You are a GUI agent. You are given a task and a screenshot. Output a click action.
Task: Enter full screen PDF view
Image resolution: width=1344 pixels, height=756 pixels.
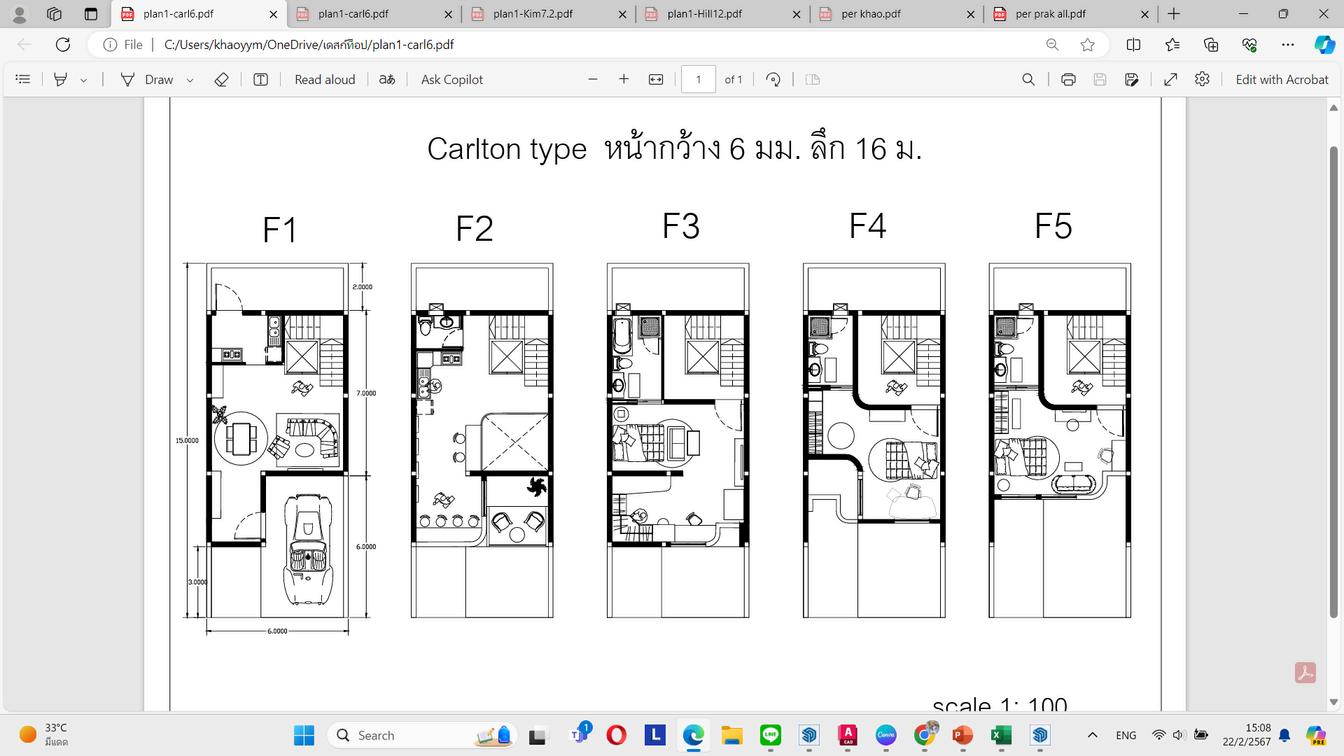click(1171, 79)
